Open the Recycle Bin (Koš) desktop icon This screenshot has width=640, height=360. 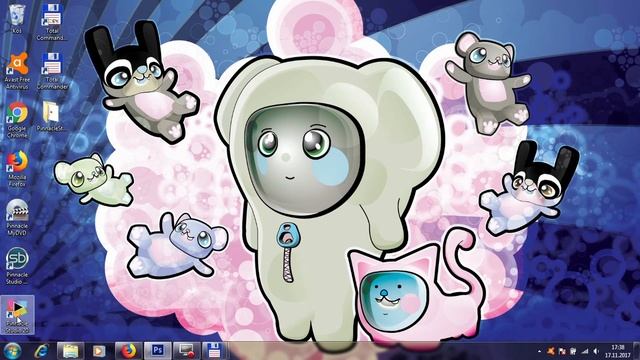(x=17, y=18)
